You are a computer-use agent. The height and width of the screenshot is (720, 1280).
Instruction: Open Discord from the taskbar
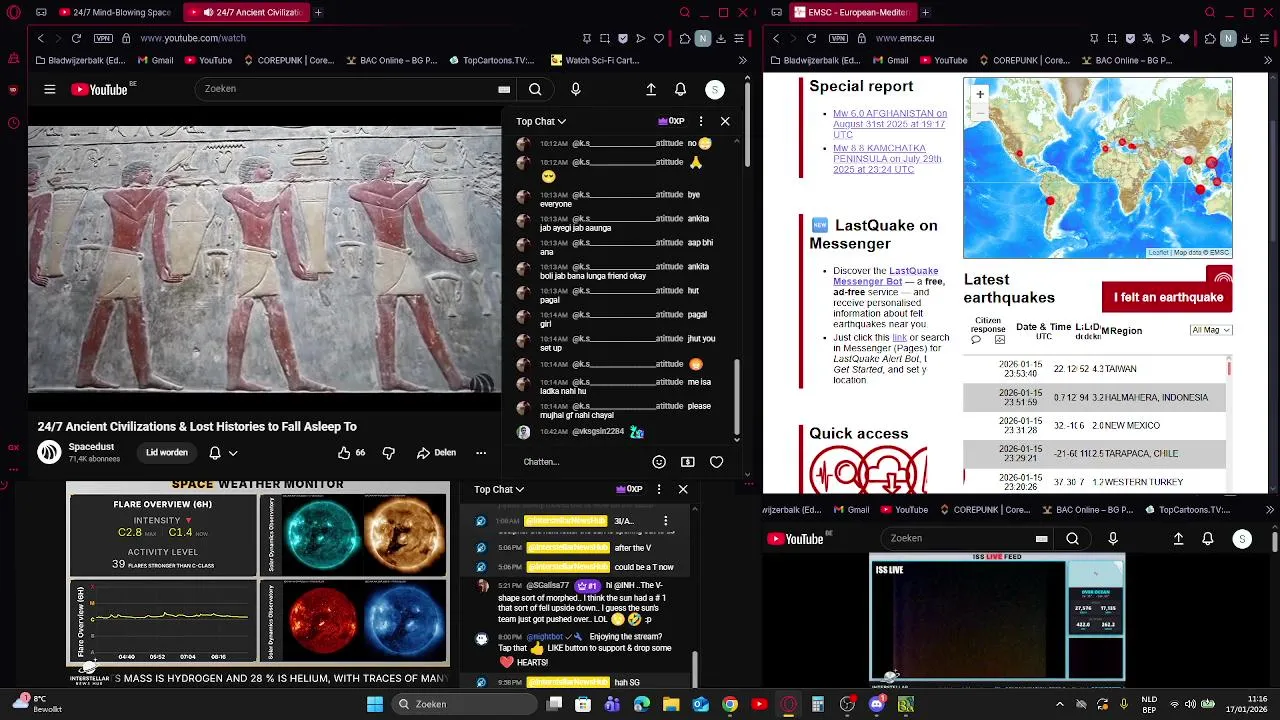tap(877, 704)
